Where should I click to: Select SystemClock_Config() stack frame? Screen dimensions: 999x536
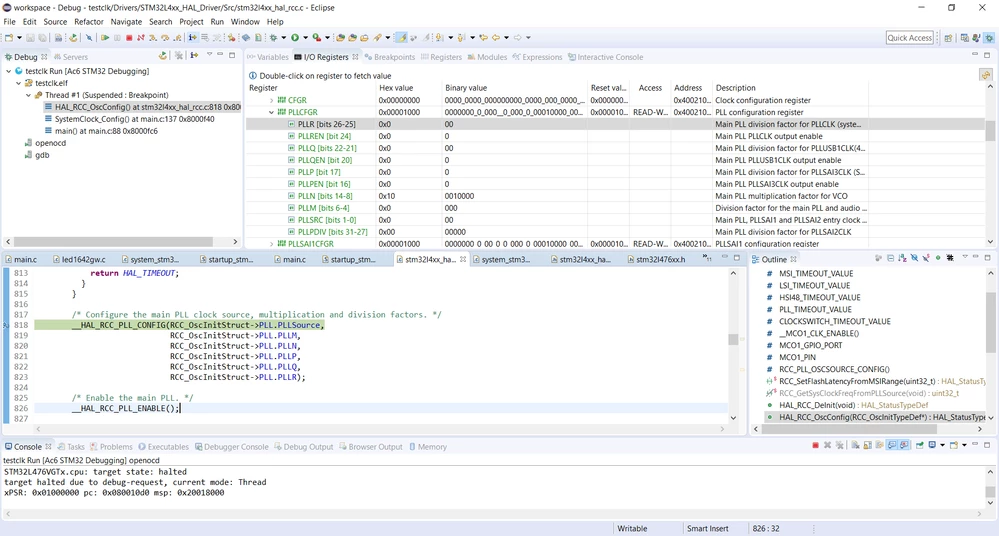134,119
